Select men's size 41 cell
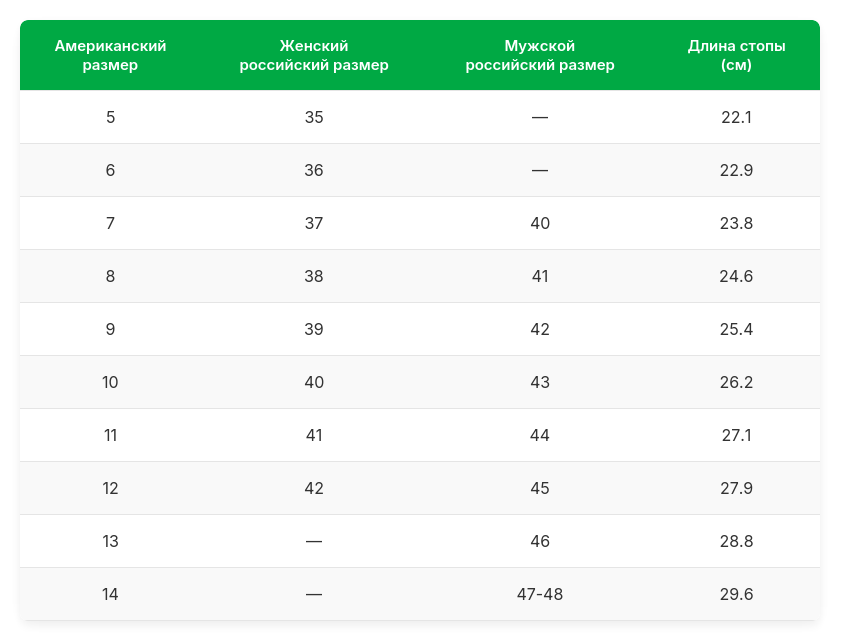 [x=540, y=276]
